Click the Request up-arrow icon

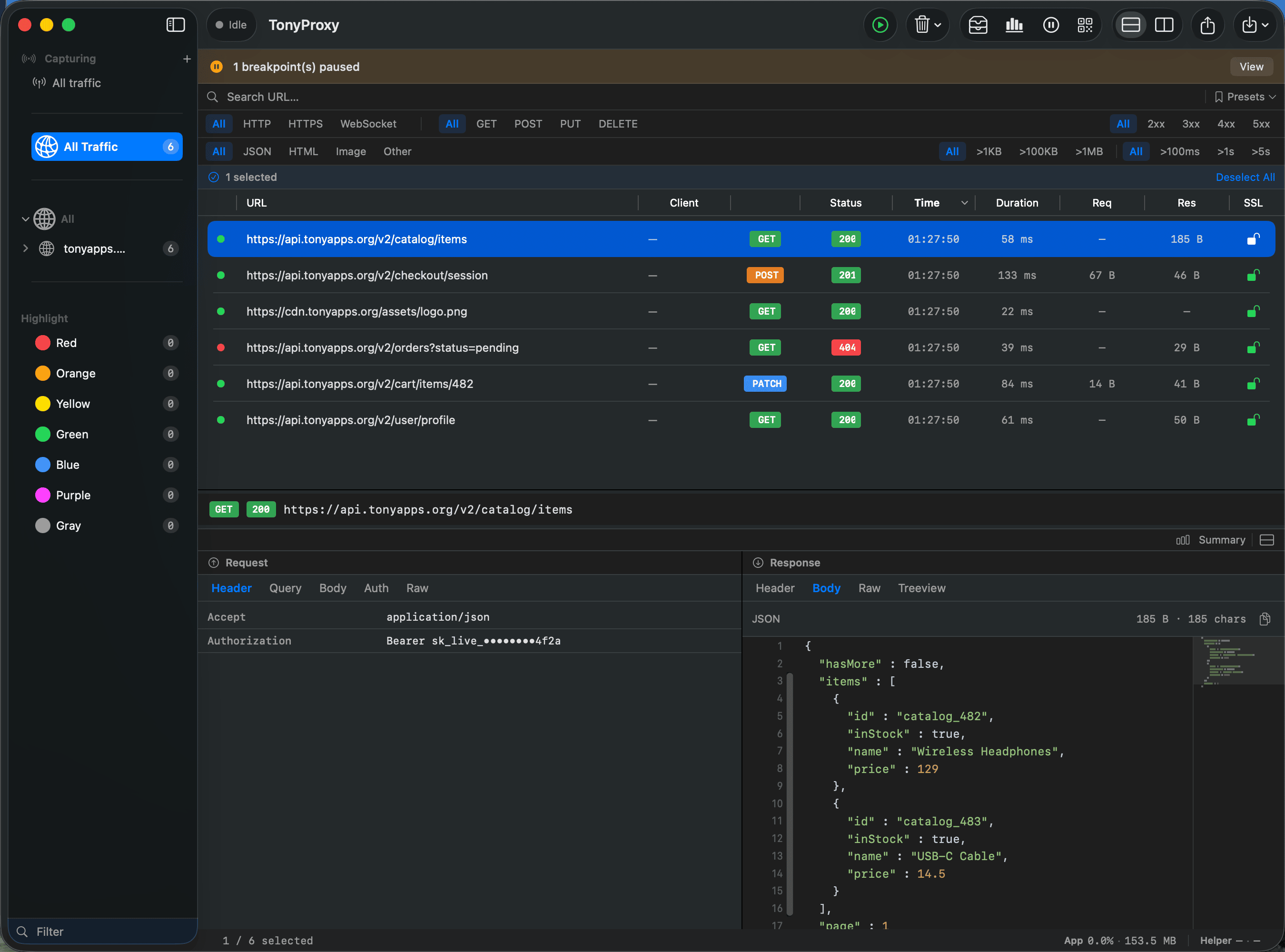click(x=213, y=563)
